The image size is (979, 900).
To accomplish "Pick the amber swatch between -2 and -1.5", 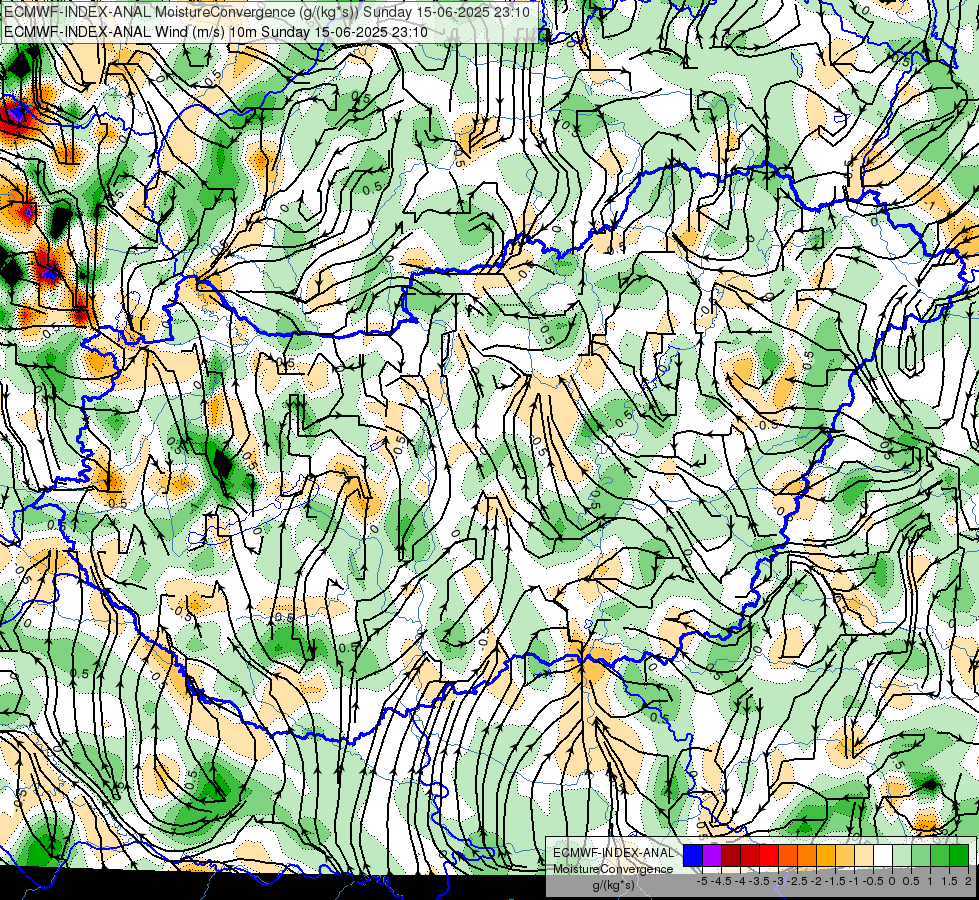I will pos(826,855).
